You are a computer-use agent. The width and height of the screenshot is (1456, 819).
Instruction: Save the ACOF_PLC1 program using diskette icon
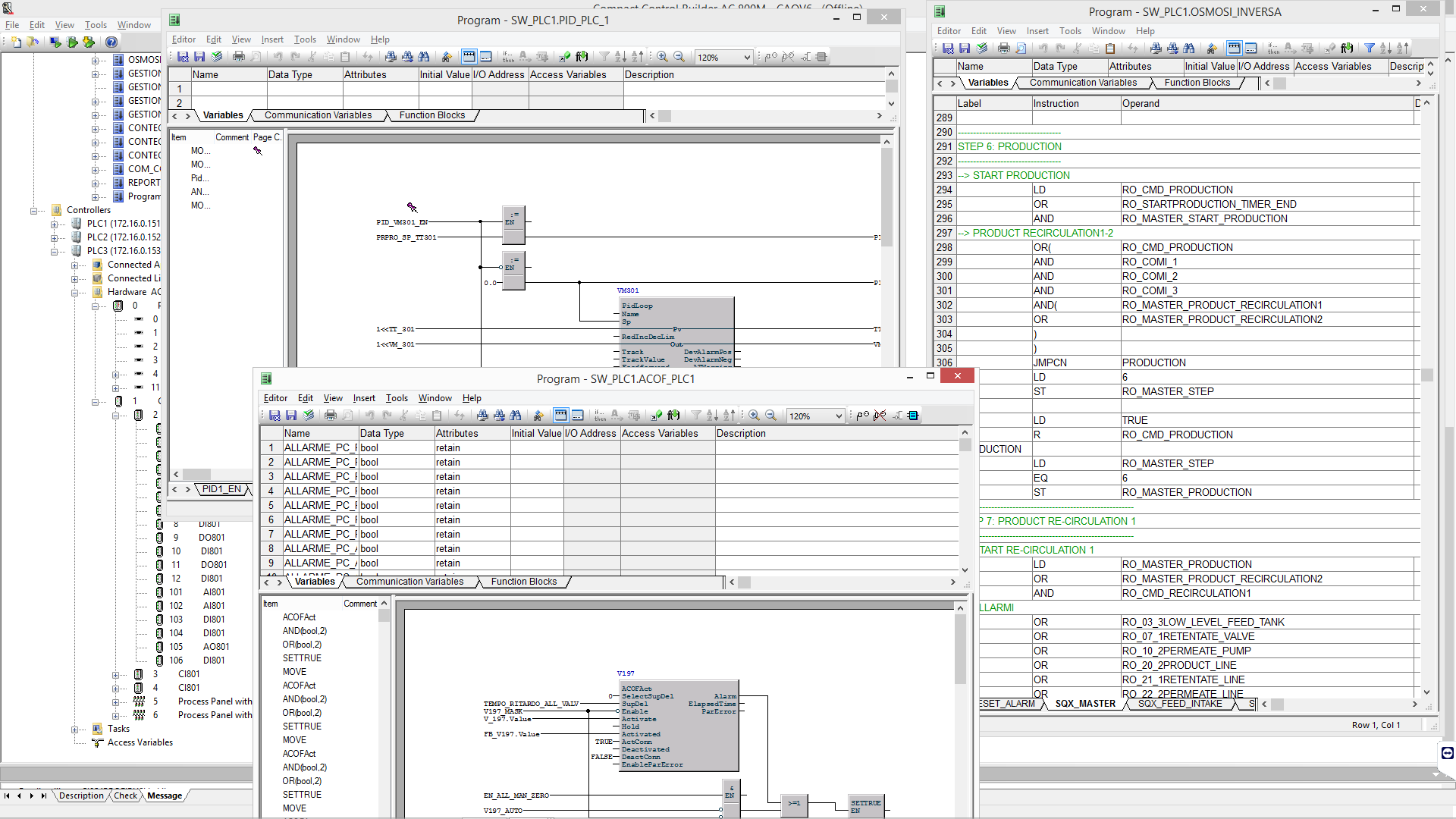tap(291, 416)
